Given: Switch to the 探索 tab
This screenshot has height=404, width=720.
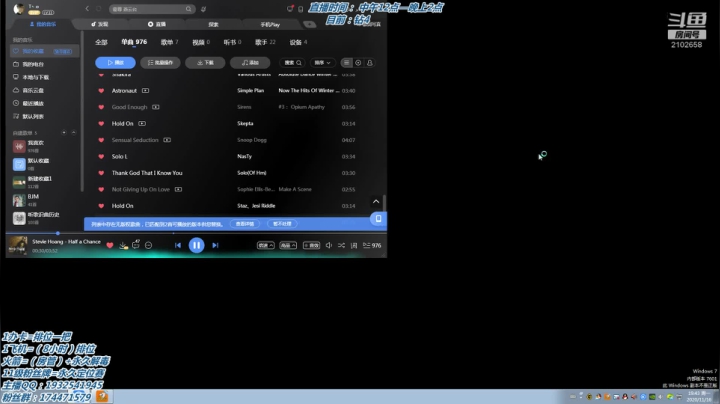Looking at the screenshot, I should point(214,25).
